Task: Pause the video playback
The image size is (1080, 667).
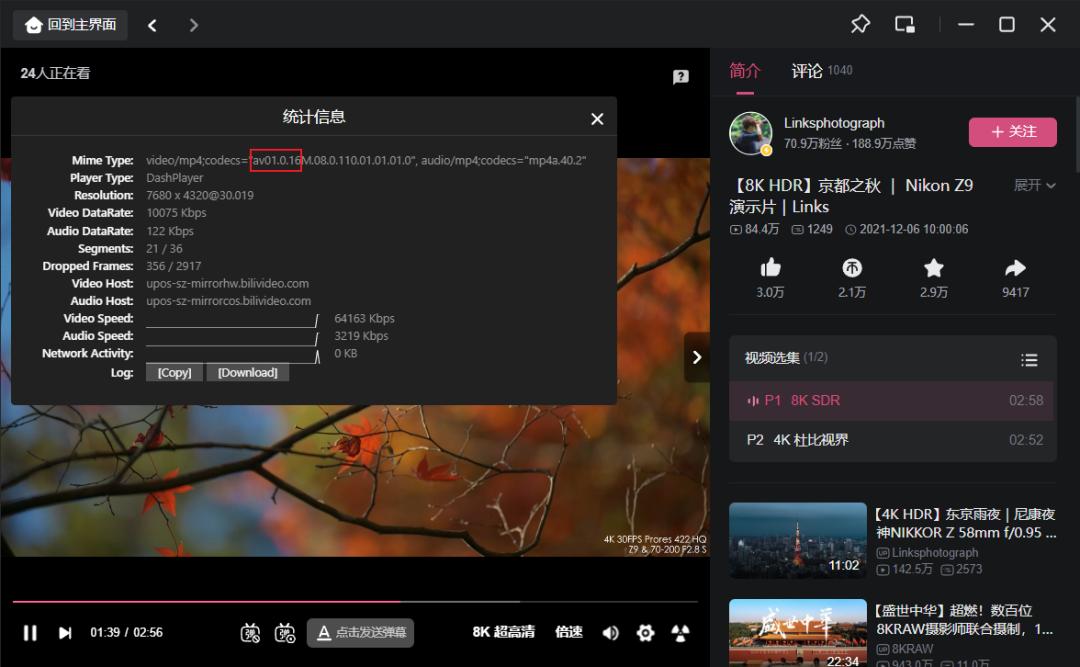Action: tap(30, 633)
